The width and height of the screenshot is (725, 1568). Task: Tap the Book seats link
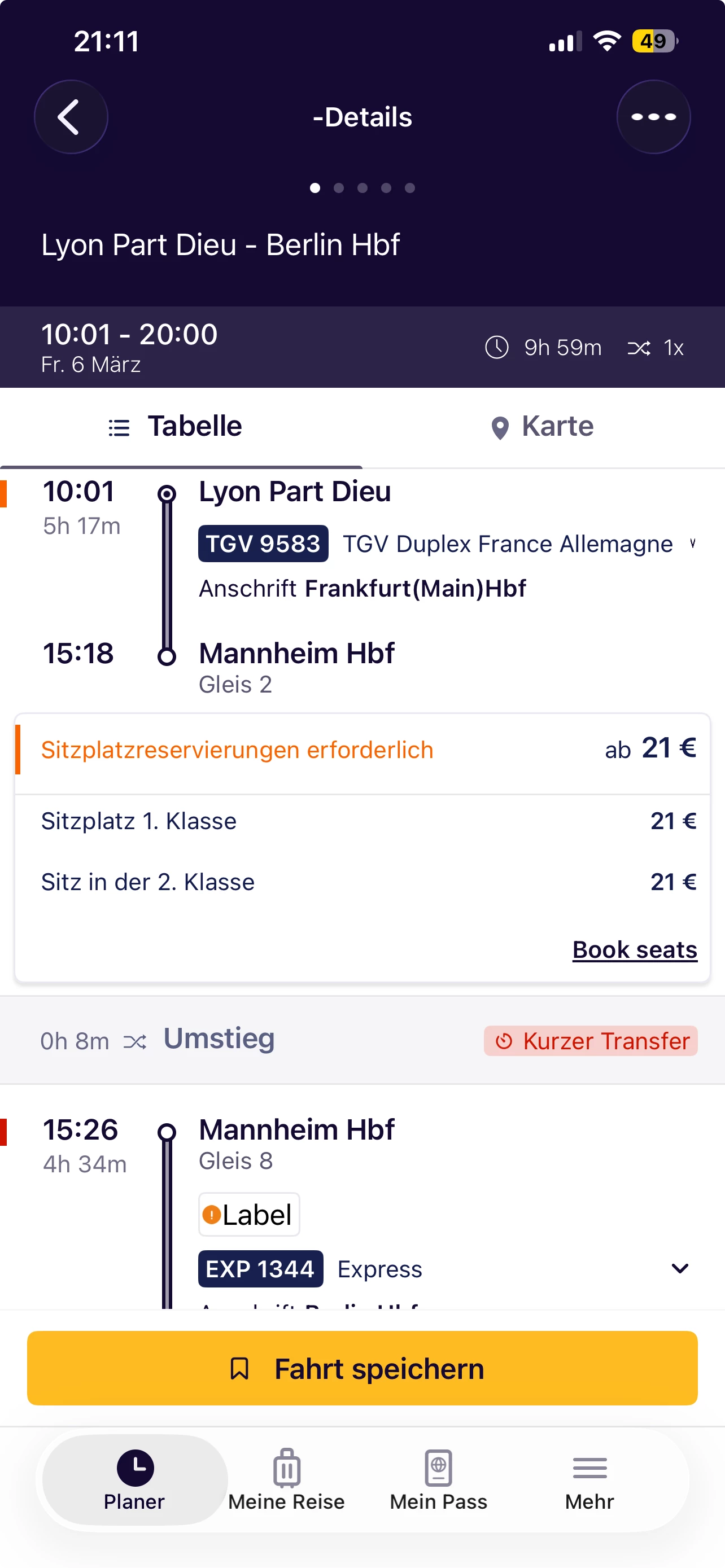634,949
